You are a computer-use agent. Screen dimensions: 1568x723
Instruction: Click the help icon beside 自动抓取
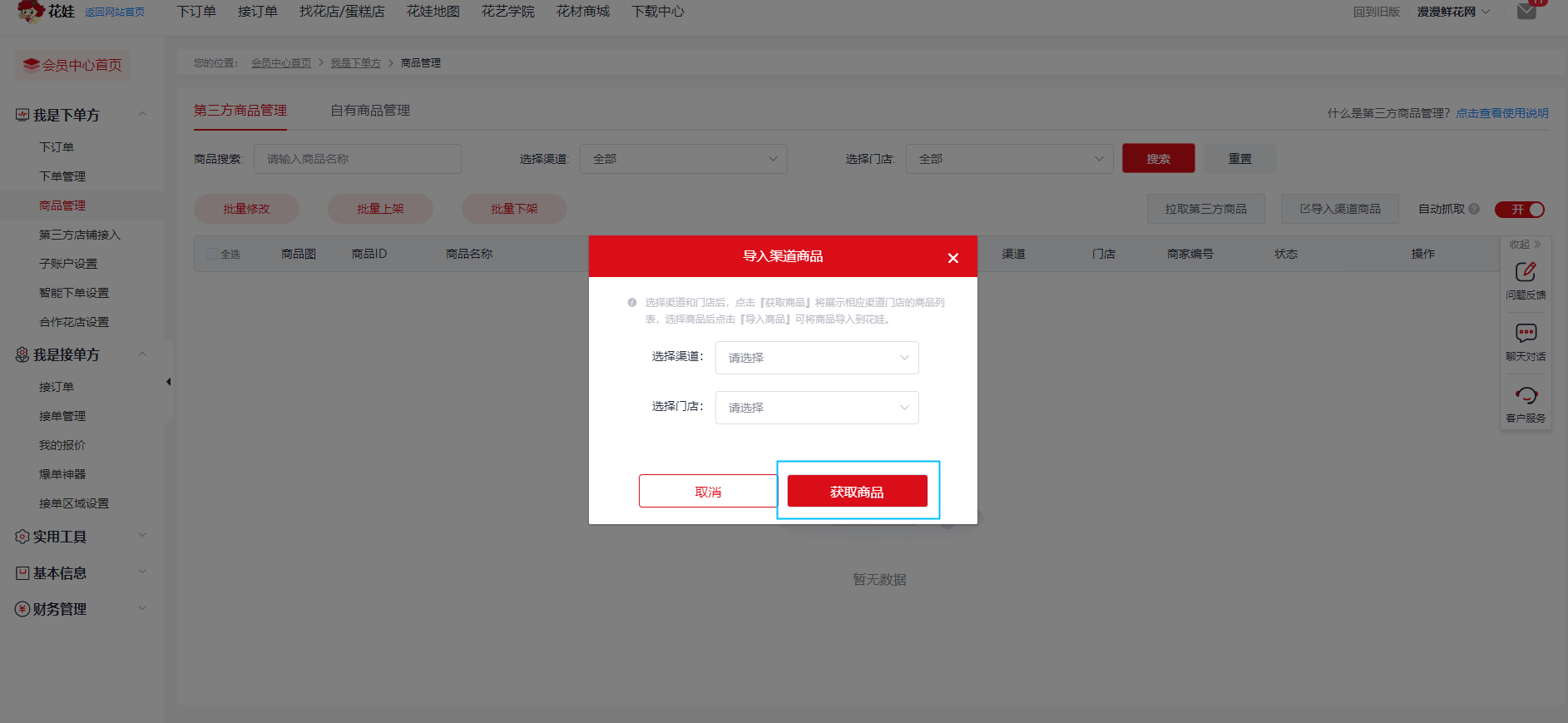tap(1474, 210)
